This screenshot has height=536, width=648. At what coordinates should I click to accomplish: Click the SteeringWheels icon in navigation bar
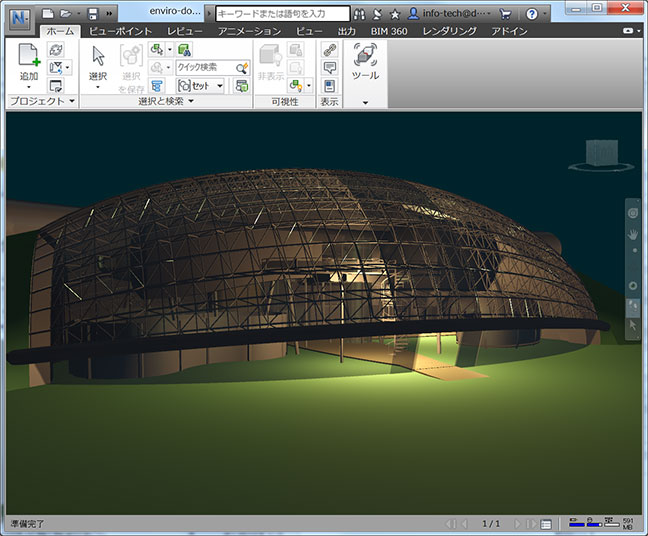click(632, 213)
